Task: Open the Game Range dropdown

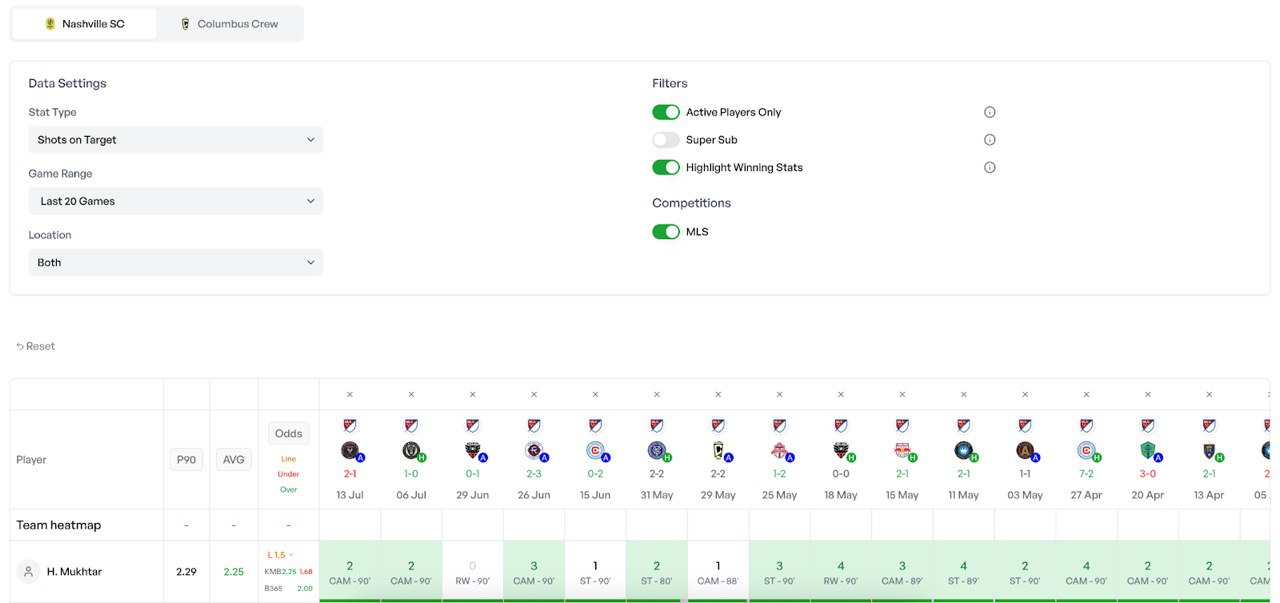Action: [176, 201]
